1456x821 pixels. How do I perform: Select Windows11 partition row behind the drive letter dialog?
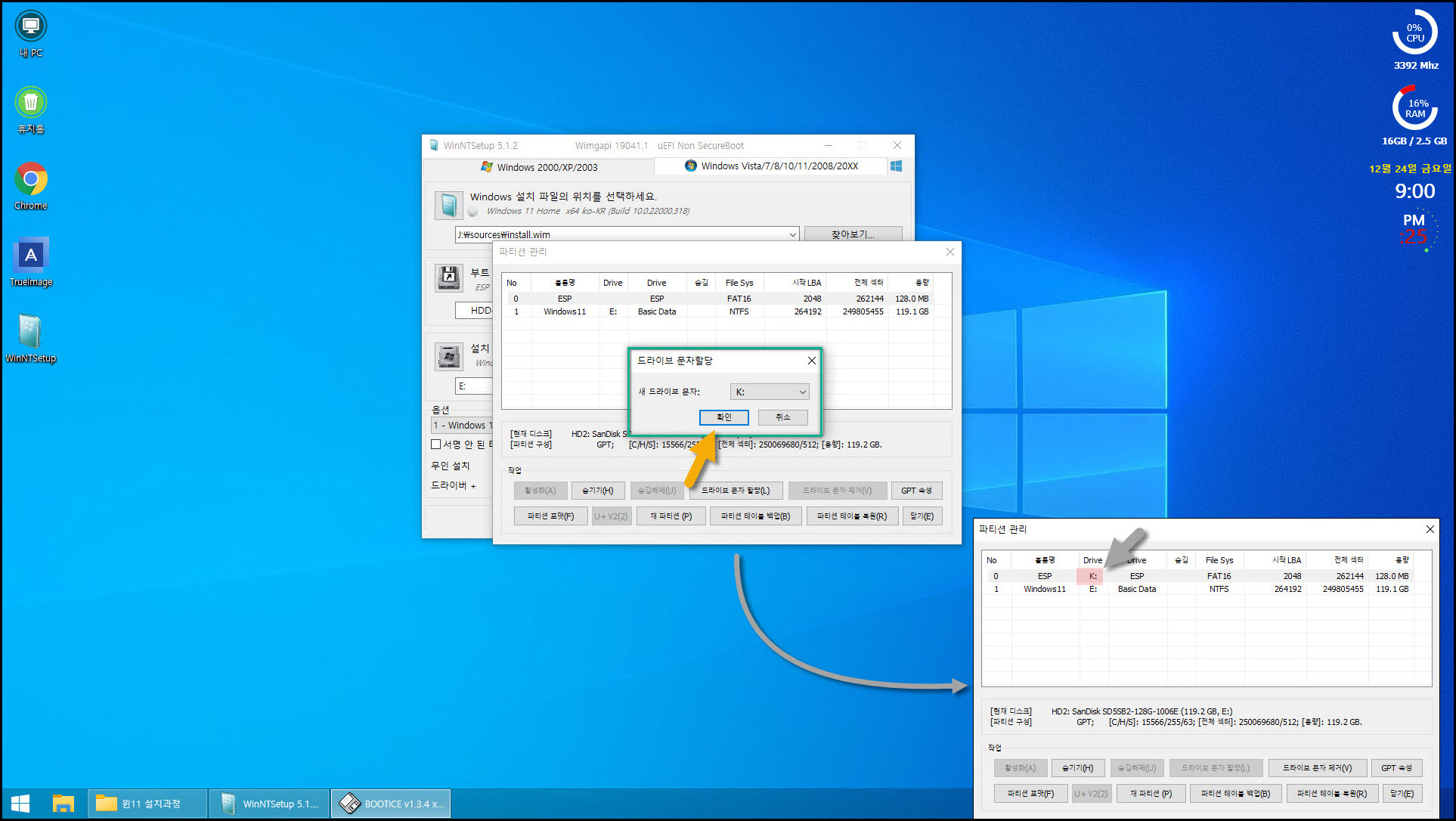tap(717, 311)
